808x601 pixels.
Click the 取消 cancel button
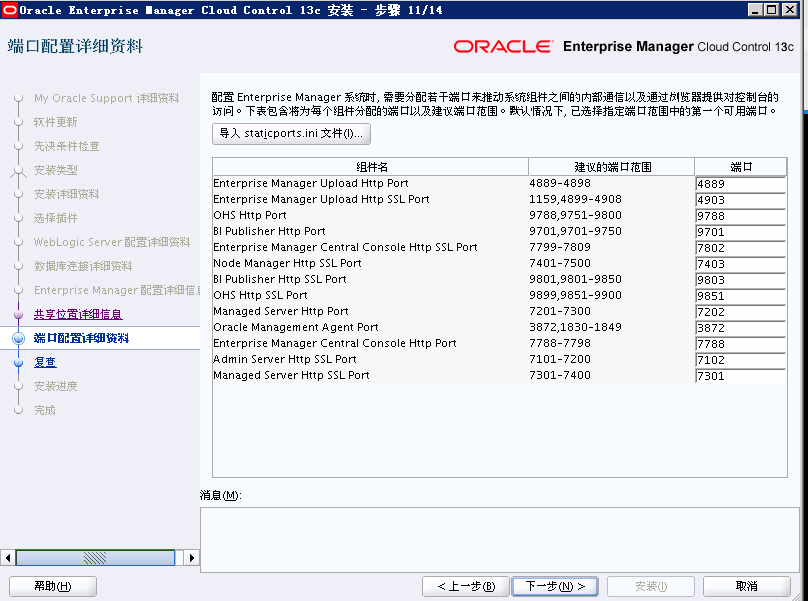pyautogui.click(x=747, y=586)
